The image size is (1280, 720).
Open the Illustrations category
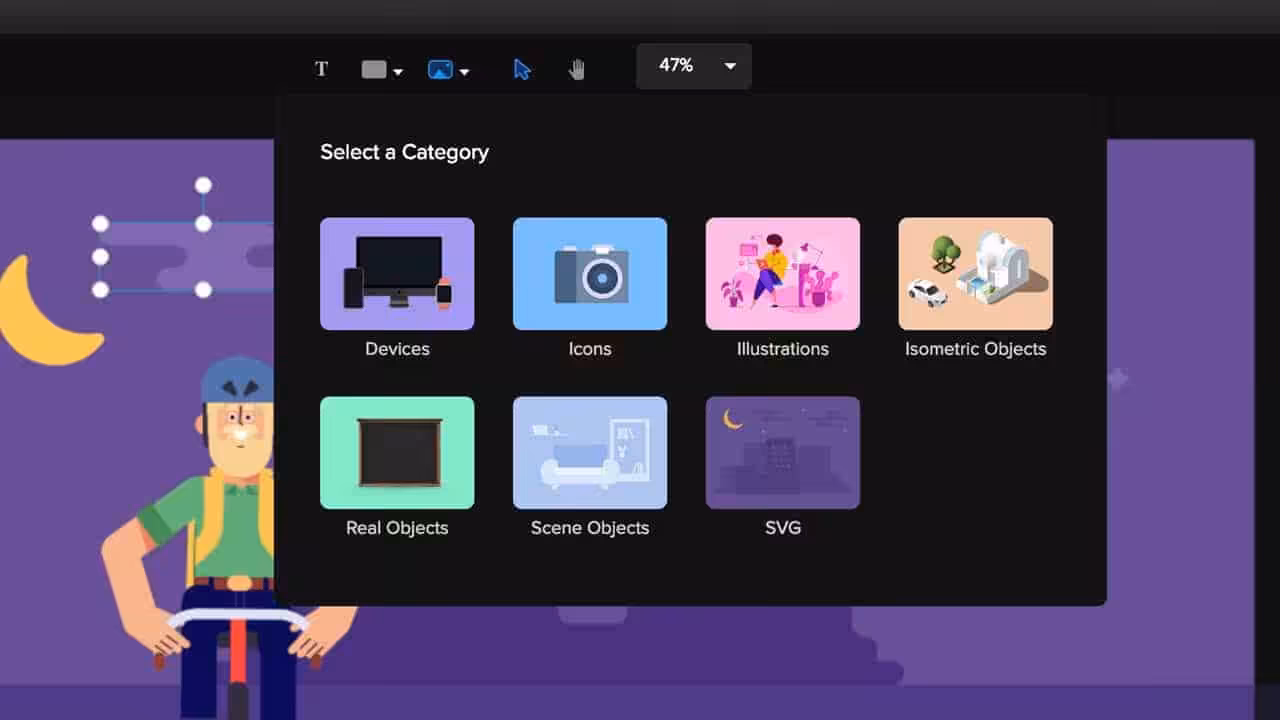click(x=782, y=274)
